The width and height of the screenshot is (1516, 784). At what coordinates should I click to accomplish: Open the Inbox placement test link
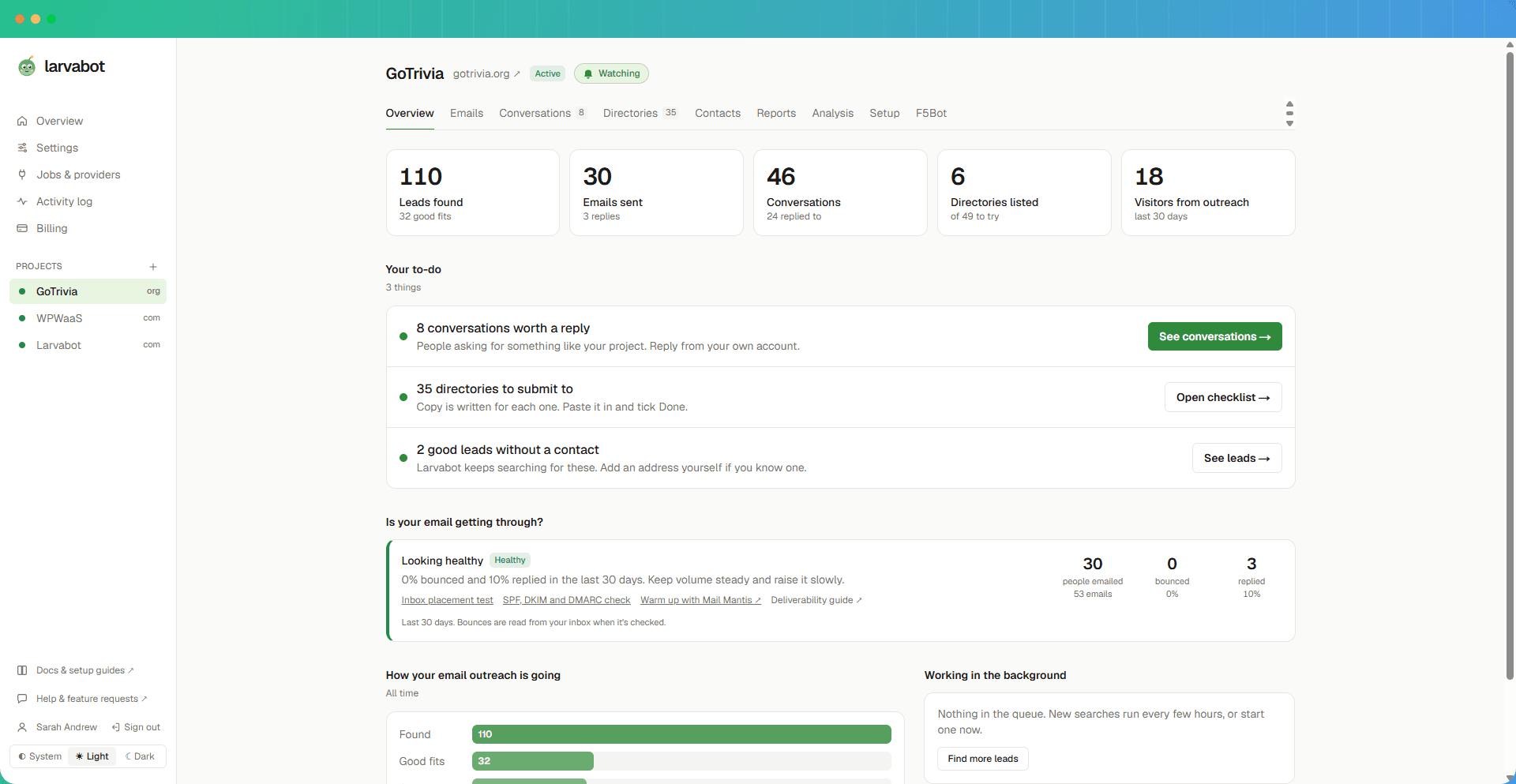(447, 600)
